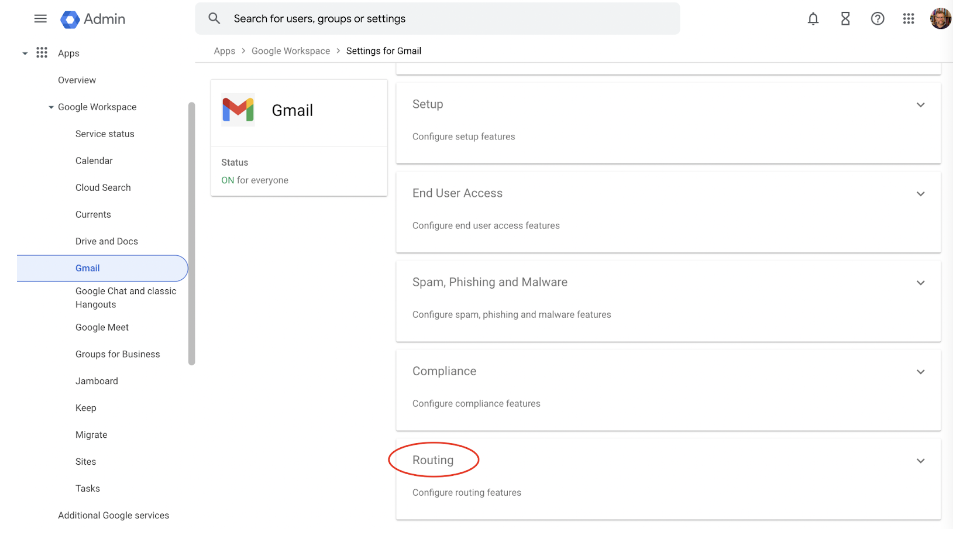Screen dimensions: 966x538
Task: Go to Apps breadcrumb link
Action: point(224,51)
